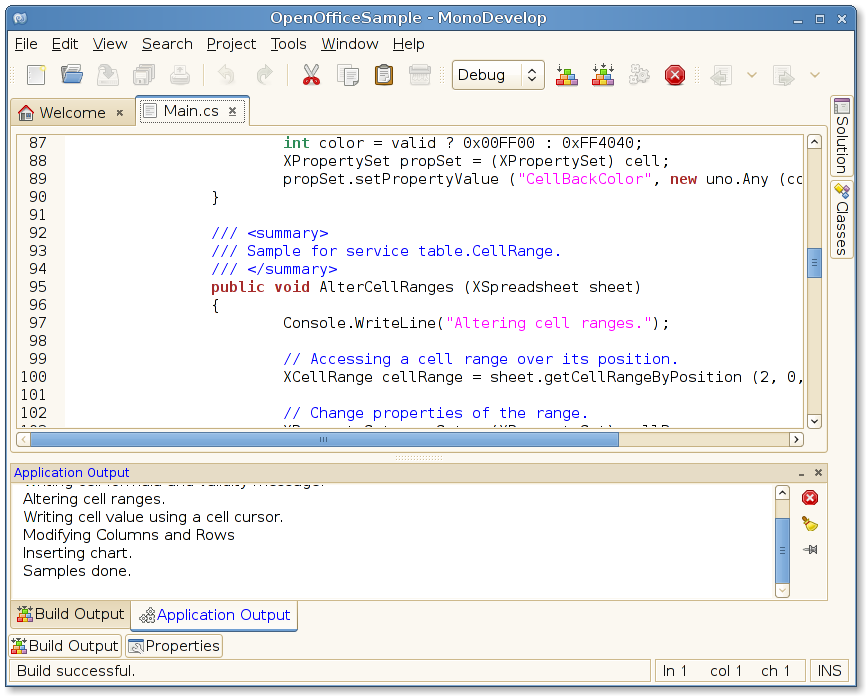
Task: Click the horizontal scrollbar left arrow
Action: point(23,440)
